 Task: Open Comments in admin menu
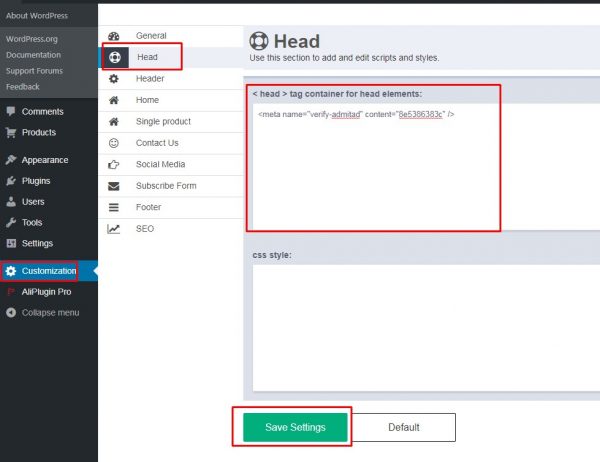(x=49, y=111)
